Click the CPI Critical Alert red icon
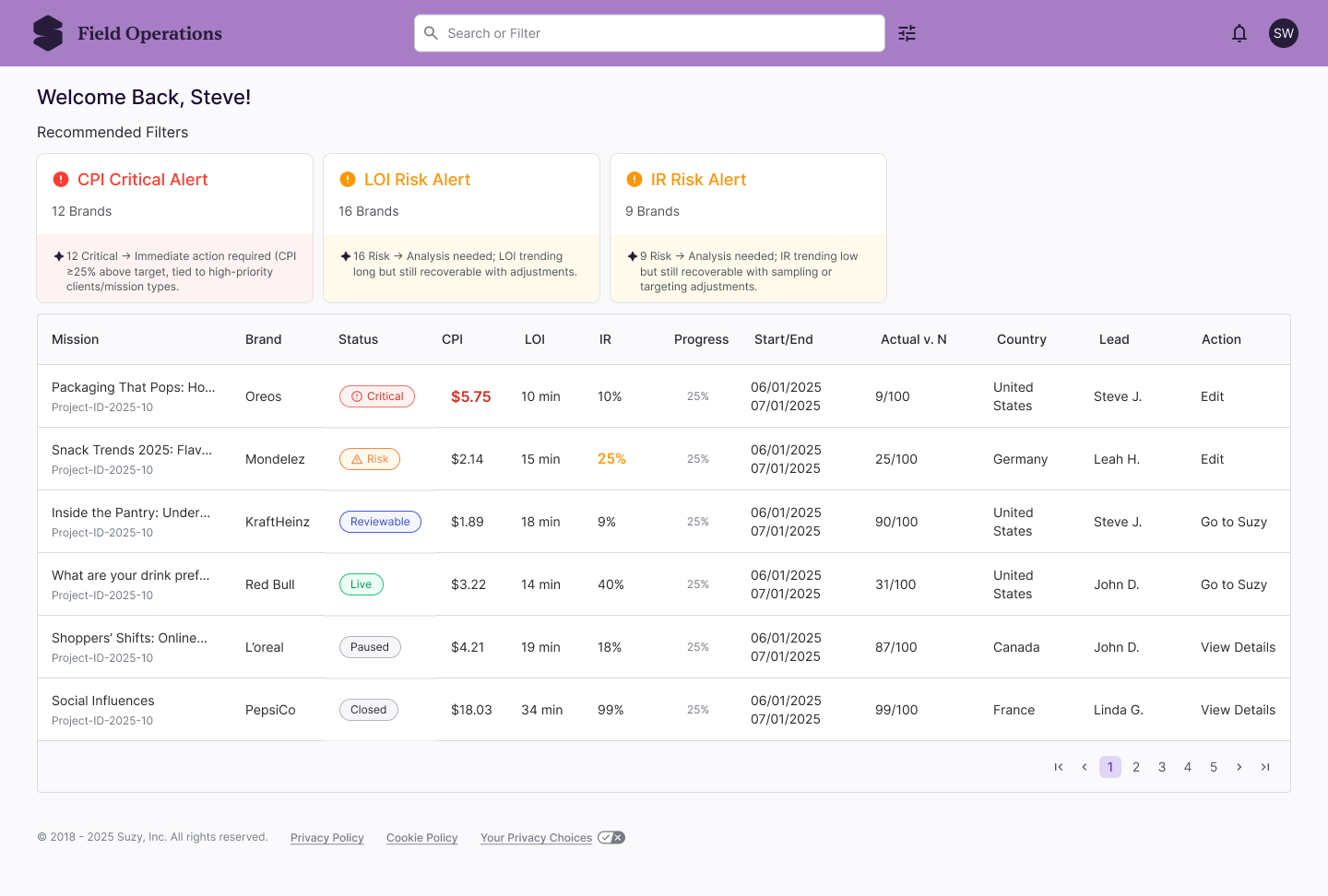The width and height of the screenshot is (1328, 896). (x=61, y=180)
